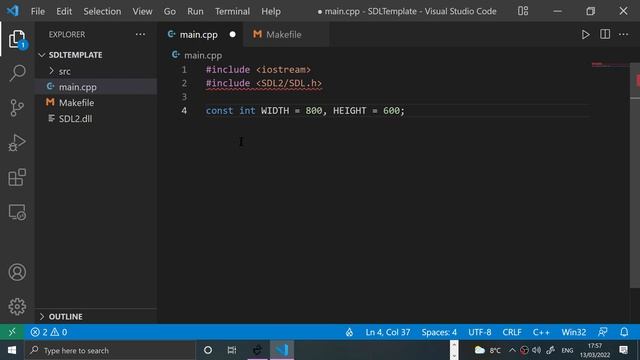The height and width of the screenshot is (360, 640).
Task: Click the Windows Start button
Action: [x=12, y=350]
